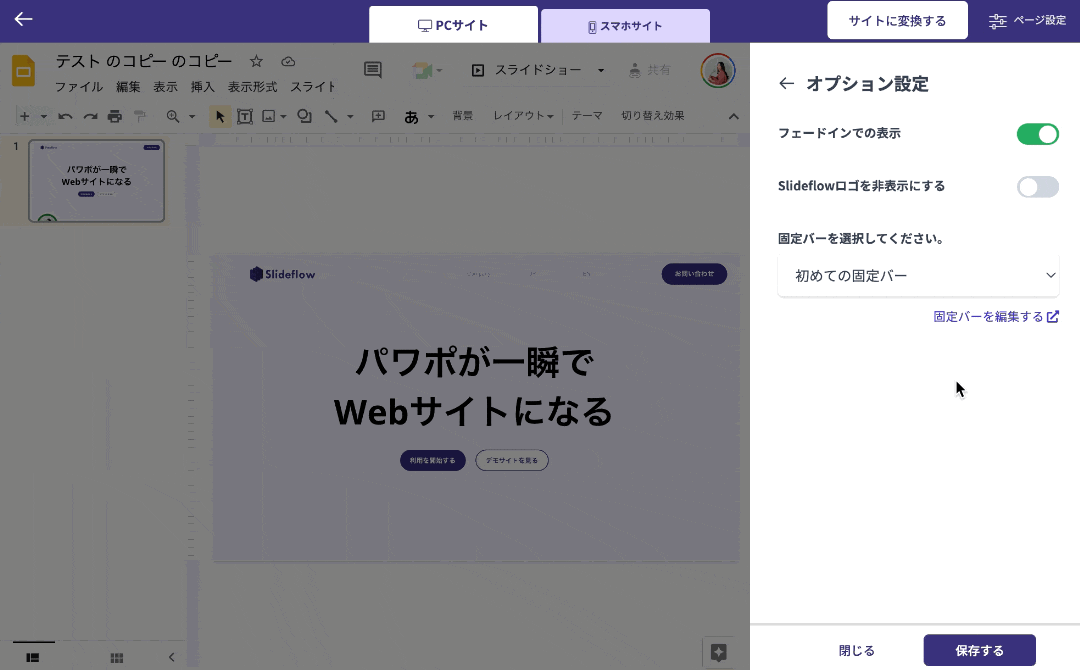Screen dimensions: 1080x670
Task: Open the ファイル menu
Action: click(78, 87)
